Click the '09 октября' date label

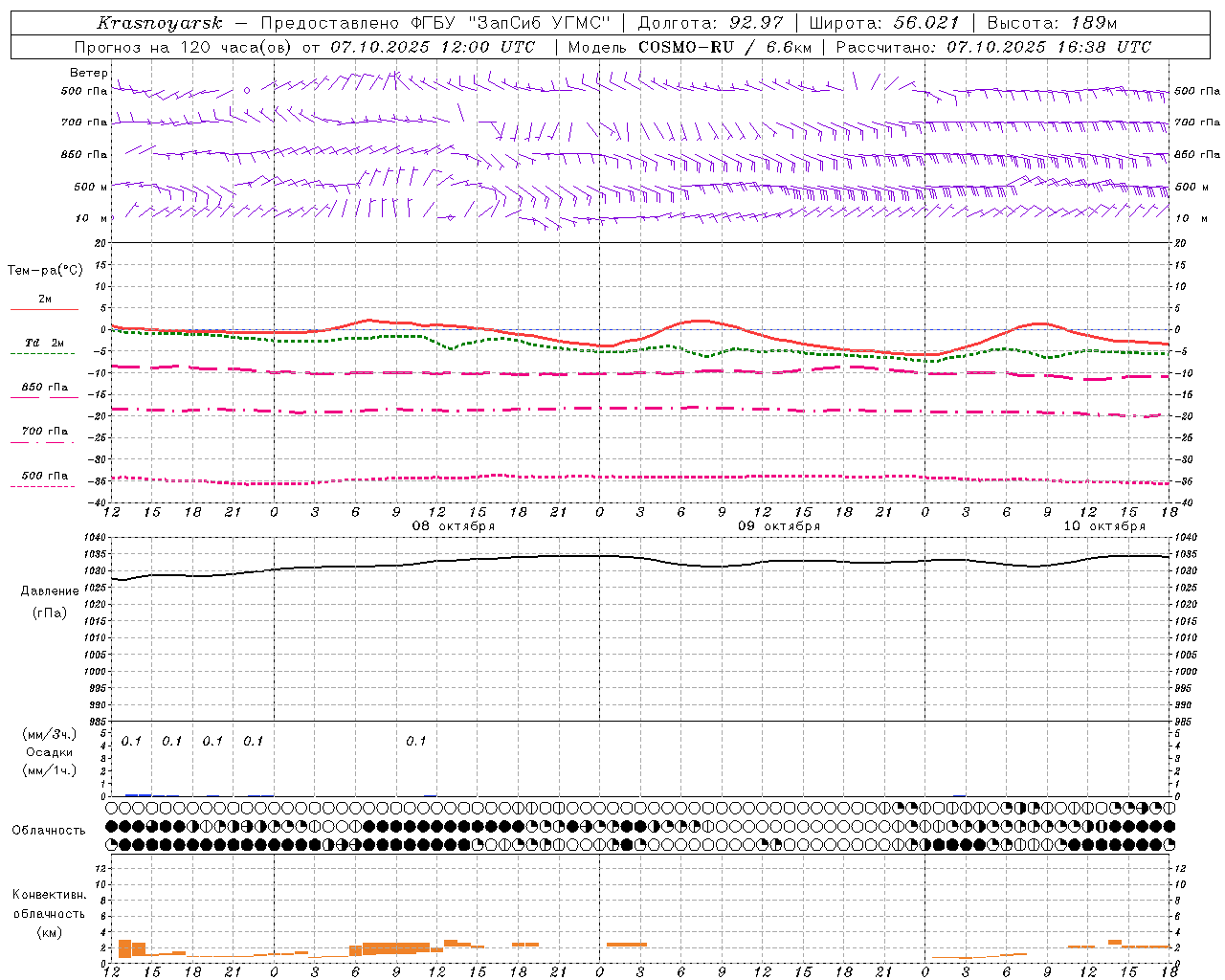[x=779, y=526]
